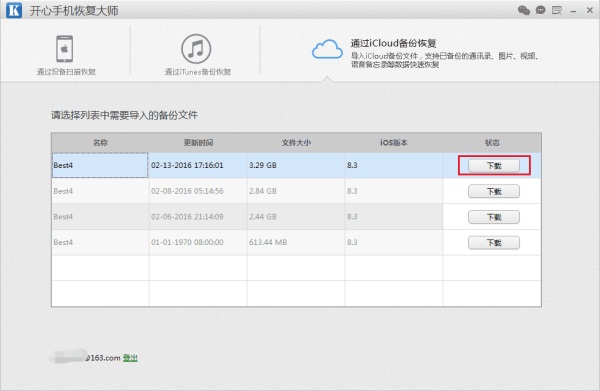Open the chat bubble feedback icon
Viewport: 600px width, 391px height.
tap(540, 10)
